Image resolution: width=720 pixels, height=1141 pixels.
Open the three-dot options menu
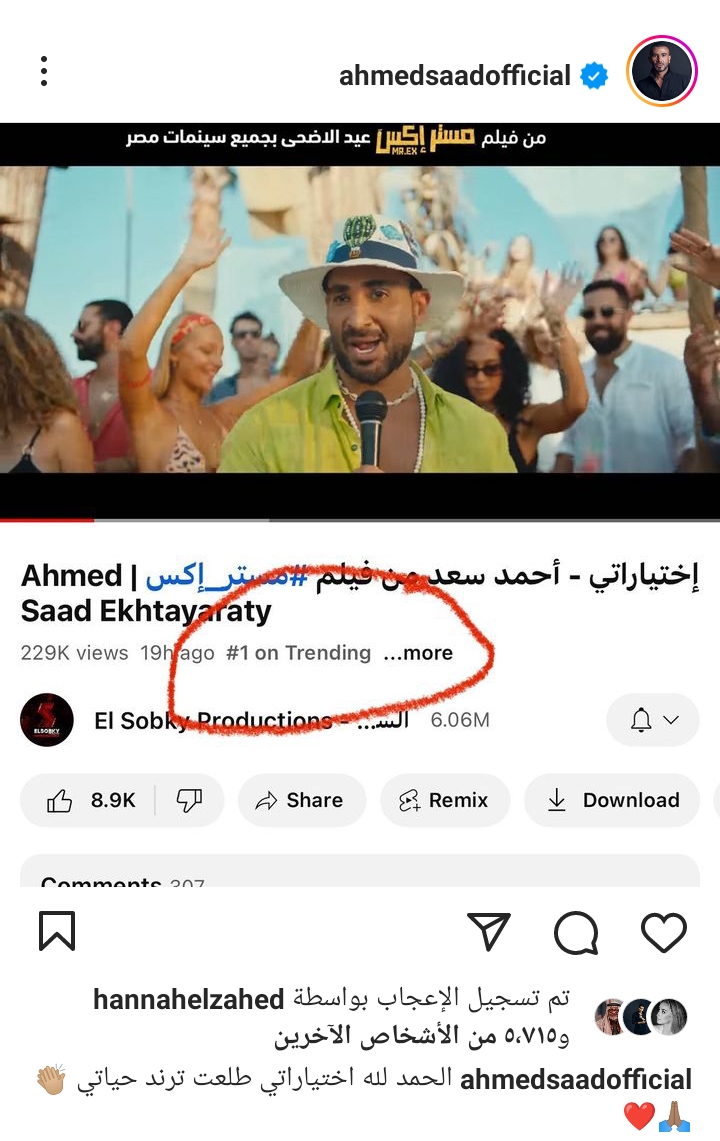pos(44,71)
